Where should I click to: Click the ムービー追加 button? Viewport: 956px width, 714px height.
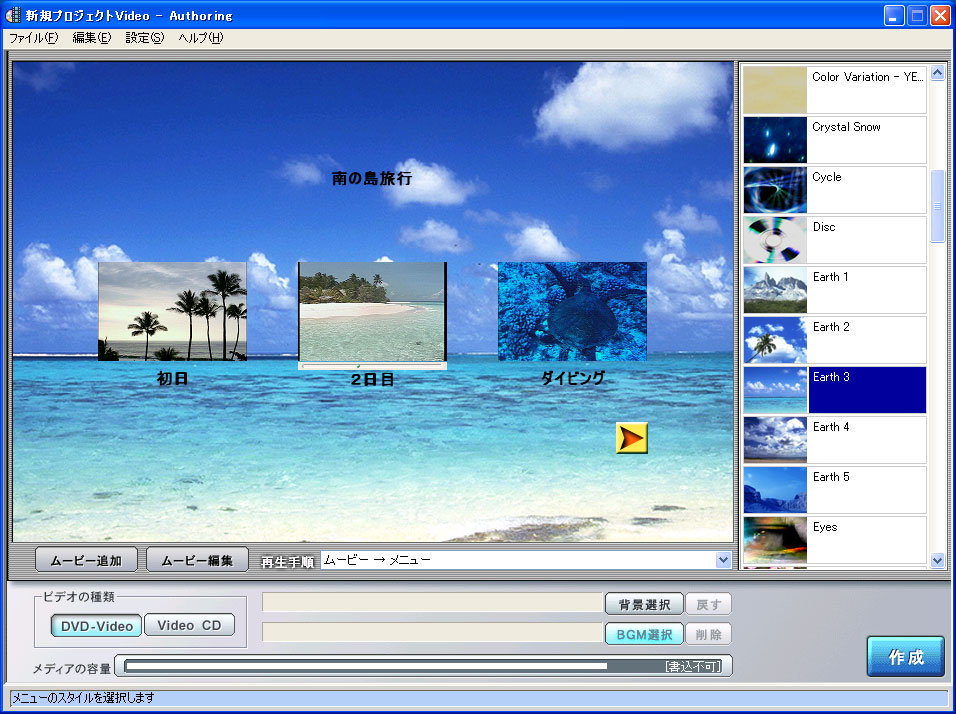[86, 561]
